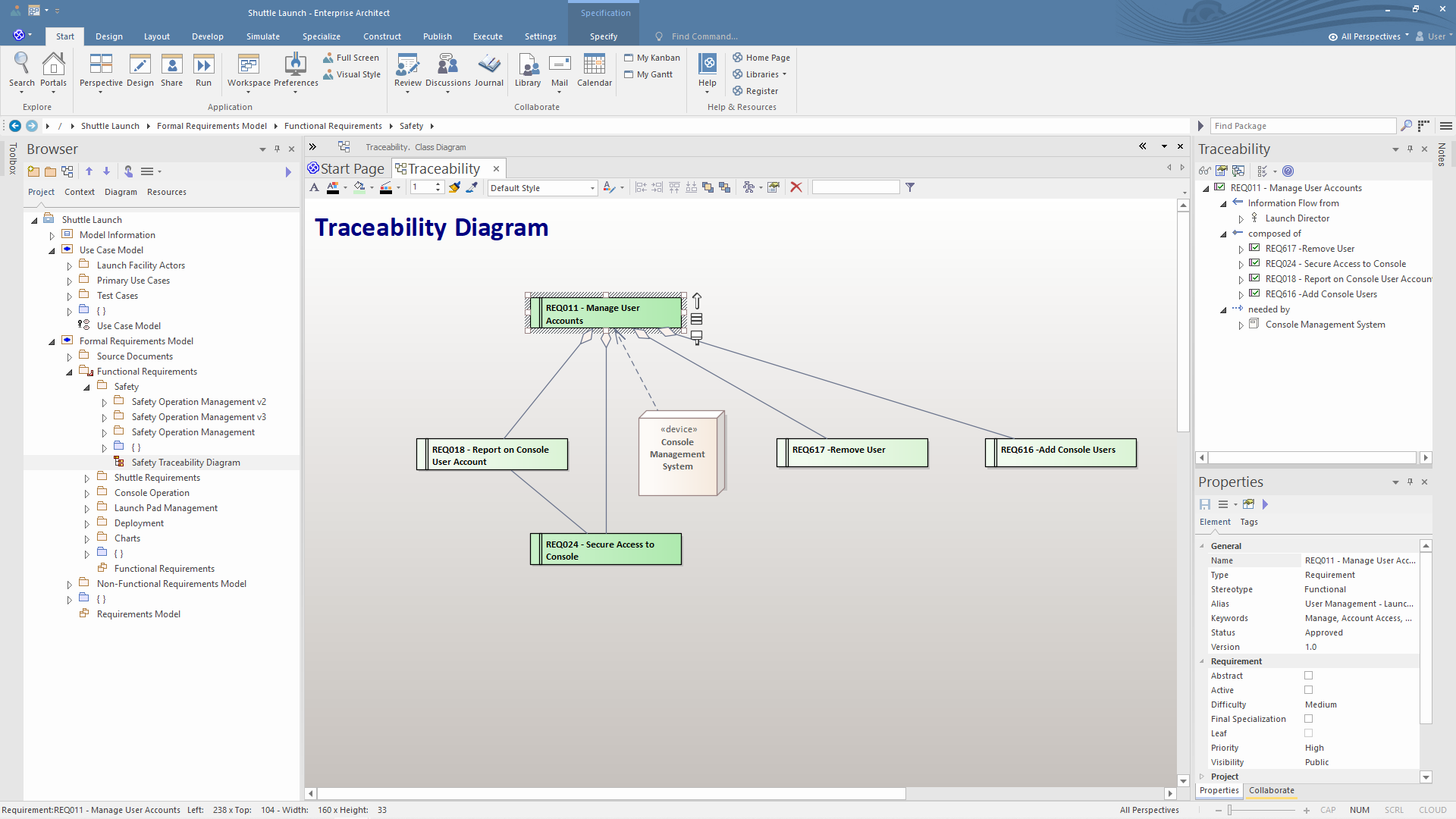This screenshot has height=819, width=1456.
Task: Click the Visual Style button
Action: pos(352,74)
